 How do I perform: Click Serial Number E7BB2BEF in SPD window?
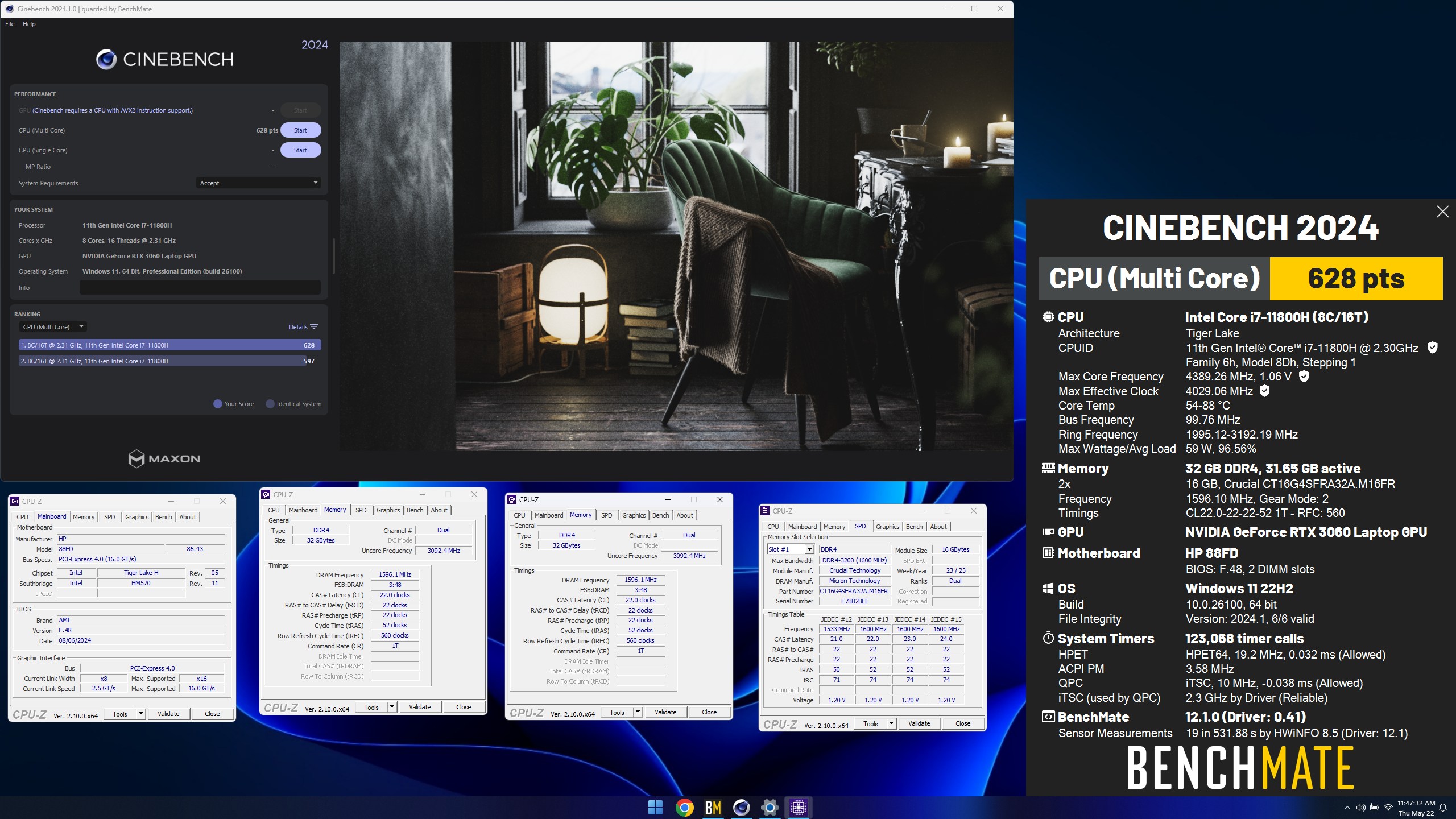pyautogui.click(x=854, y=601)
